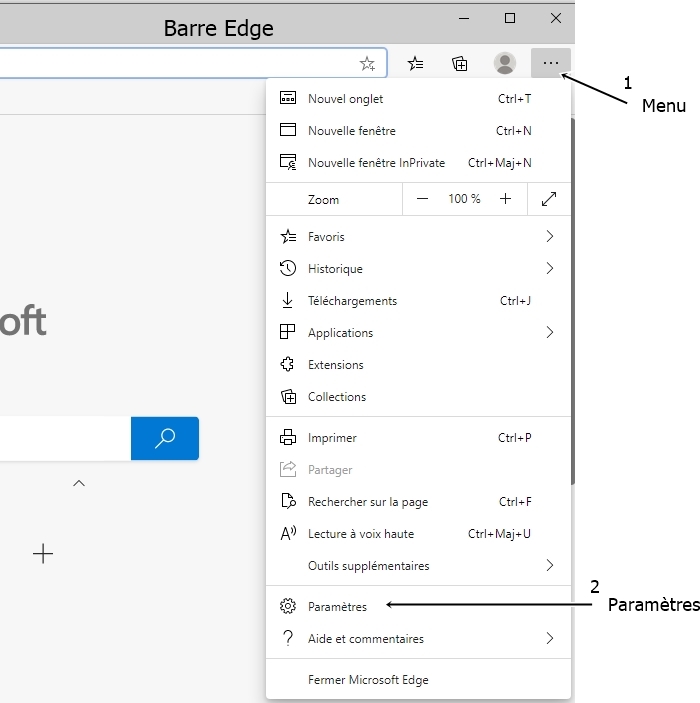Click the Ctrl+Maj+U shortcut text
This screenshot has width=700, height=703.
coord(500,534)
